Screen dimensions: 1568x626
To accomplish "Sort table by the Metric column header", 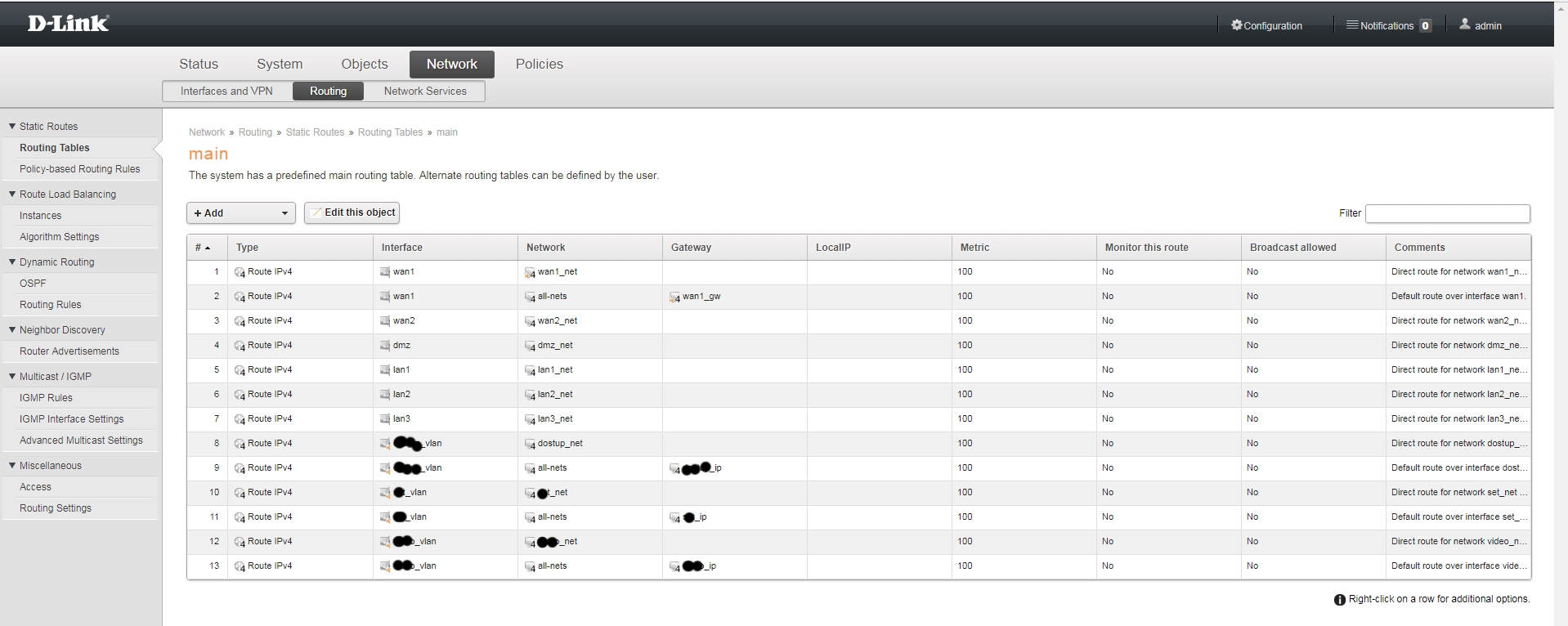I will 974,248.
